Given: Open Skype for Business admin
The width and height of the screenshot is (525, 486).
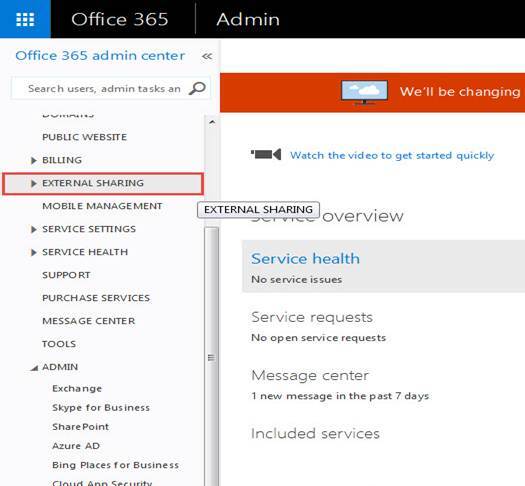Looking at the screenshot, I should click(x=101, y=408).
